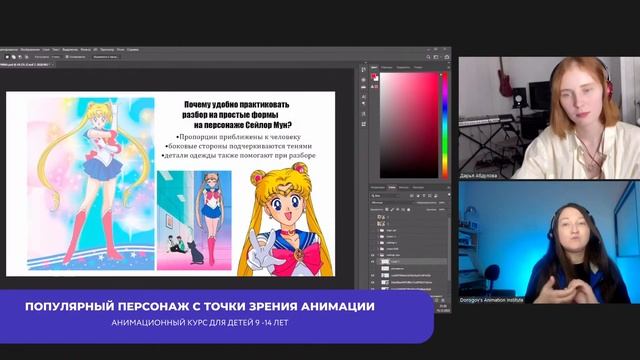The width and height of the screenshot is (640, 360).
Task: Close the open document tab
Action: tap(53, 64)
